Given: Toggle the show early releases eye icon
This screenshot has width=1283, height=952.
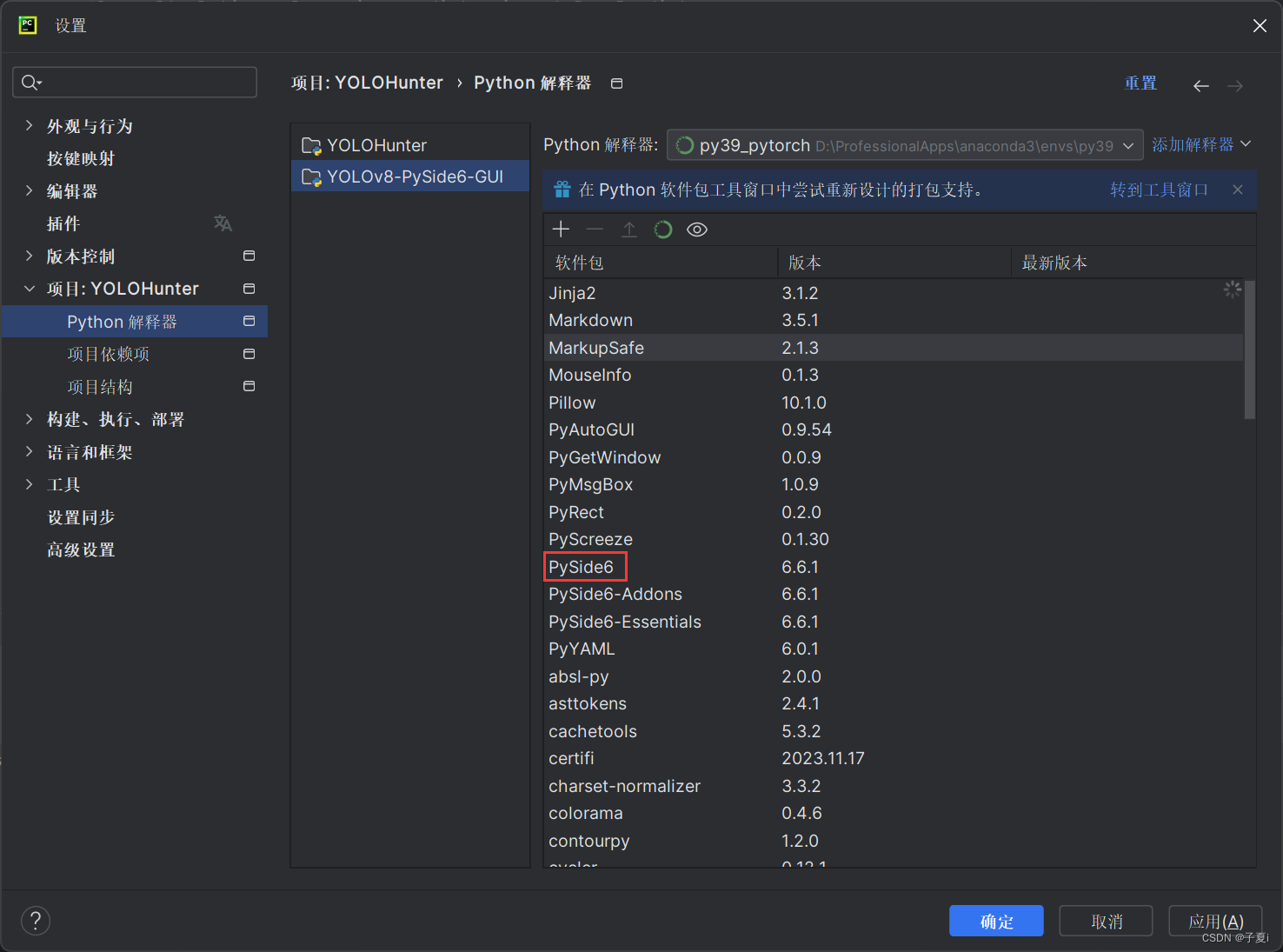Looking at the screenshot, I should tap(697, 230).
